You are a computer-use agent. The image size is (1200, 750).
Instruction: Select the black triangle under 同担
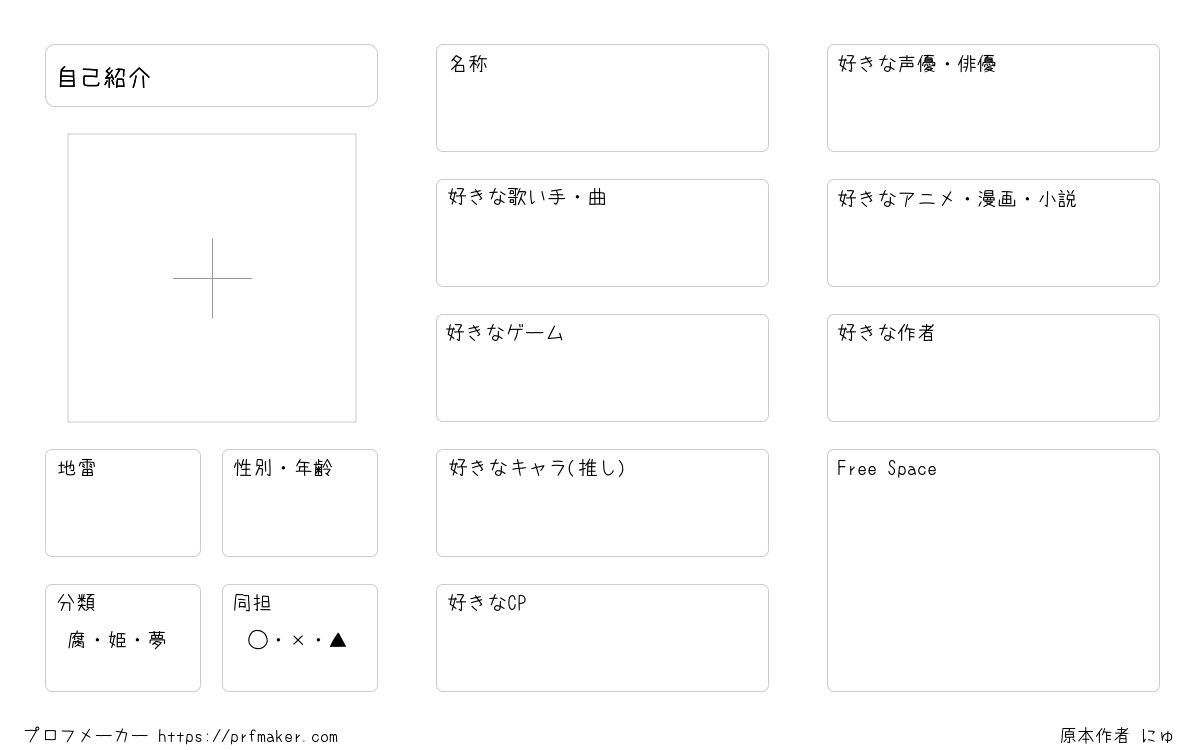point(338,640)
